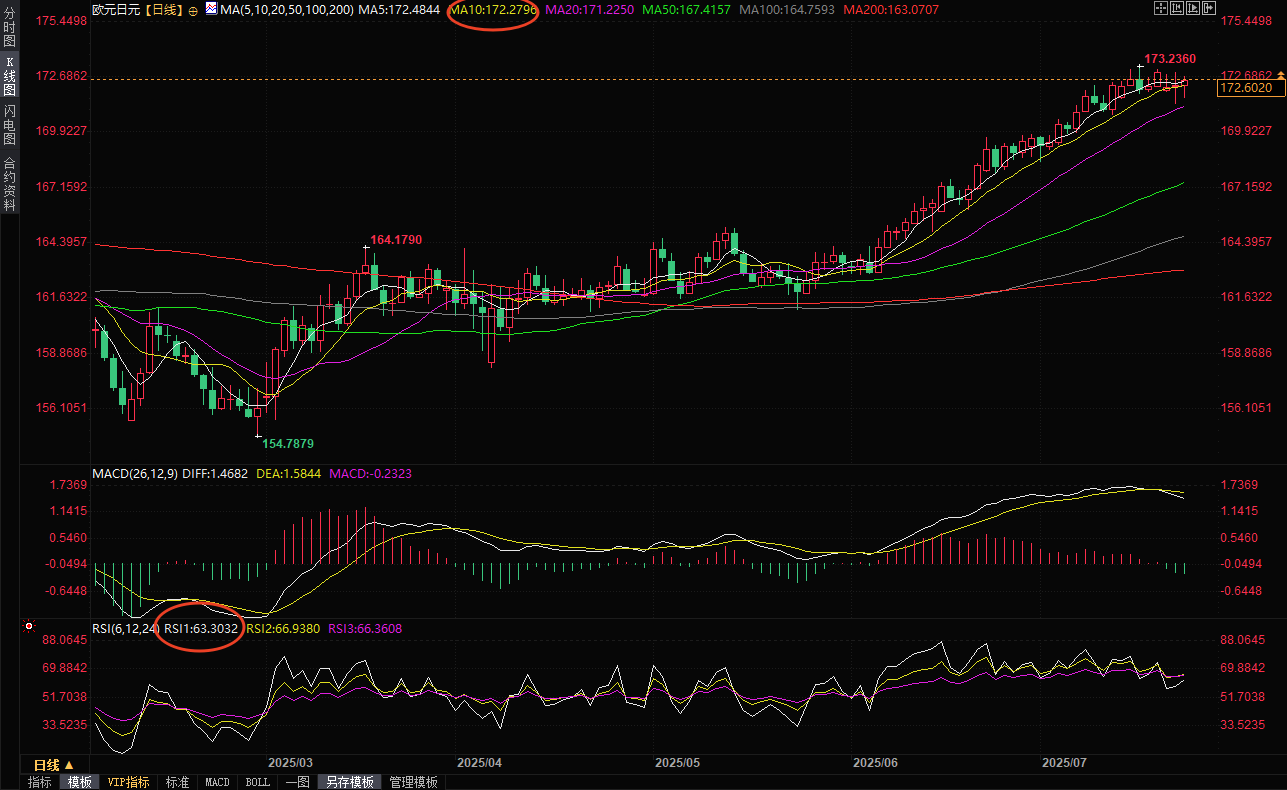The image size is (1287, 790).
Task: Open the 日线 period selector
Action: tap(54, 764)
